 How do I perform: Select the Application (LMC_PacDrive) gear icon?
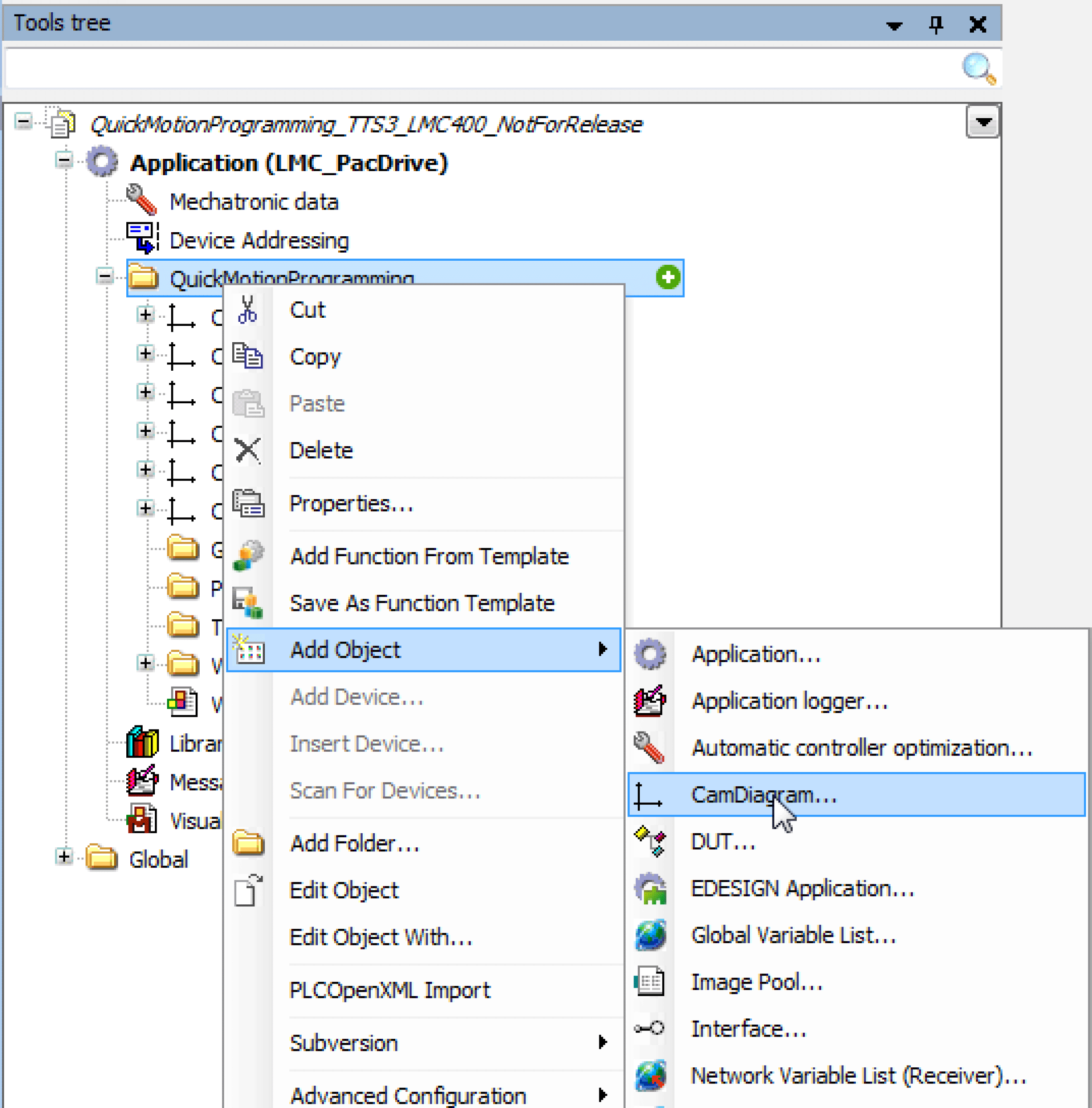coord(103,162)
